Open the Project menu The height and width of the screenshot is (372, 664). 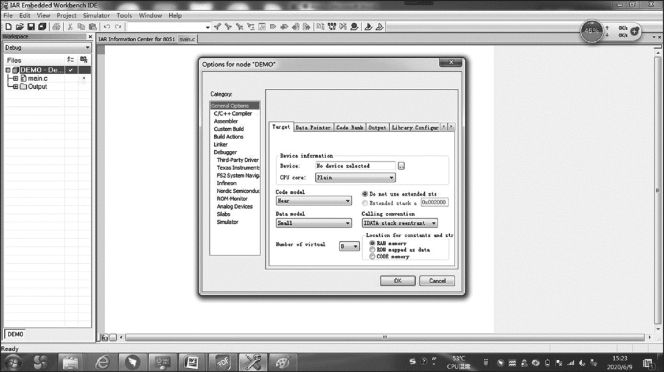(x=66, y=15)
